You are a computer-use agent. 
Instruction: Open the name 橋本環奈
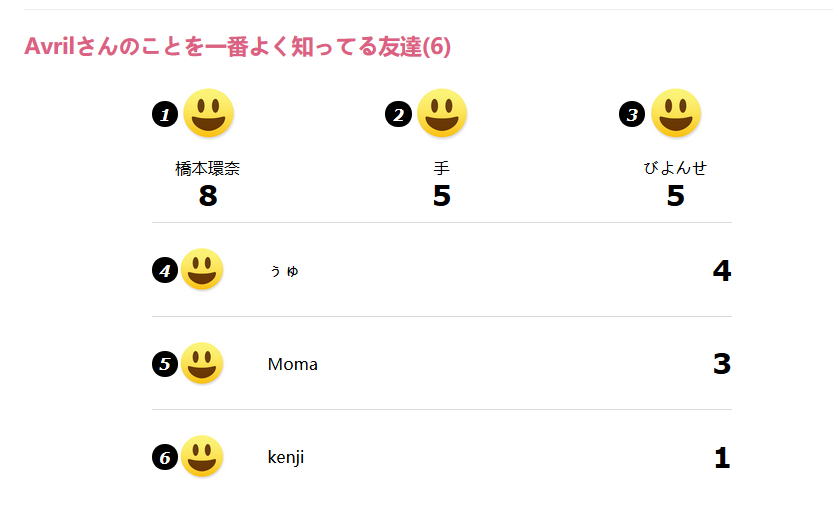click(208, 168)
